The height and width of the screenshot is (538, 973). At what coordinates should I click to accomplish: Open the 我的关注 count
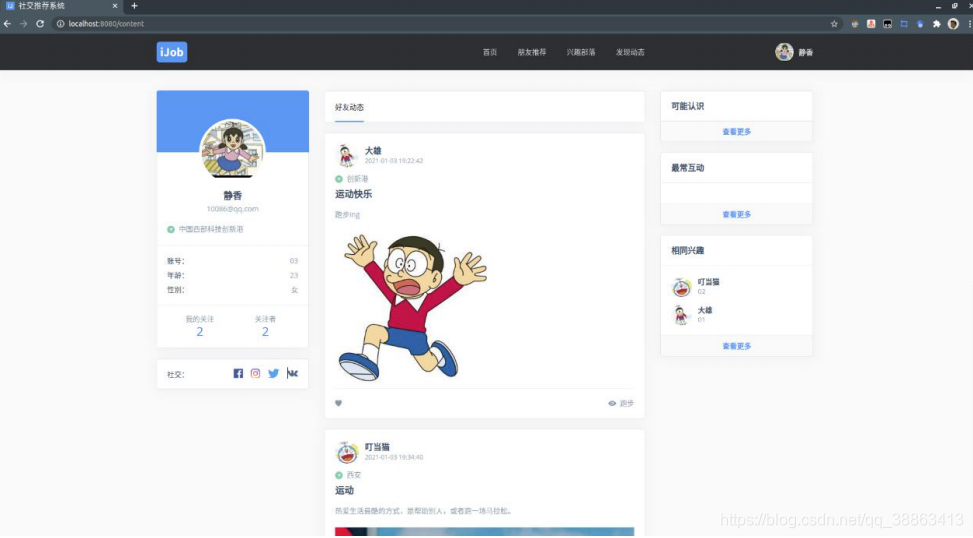[199, 331]
